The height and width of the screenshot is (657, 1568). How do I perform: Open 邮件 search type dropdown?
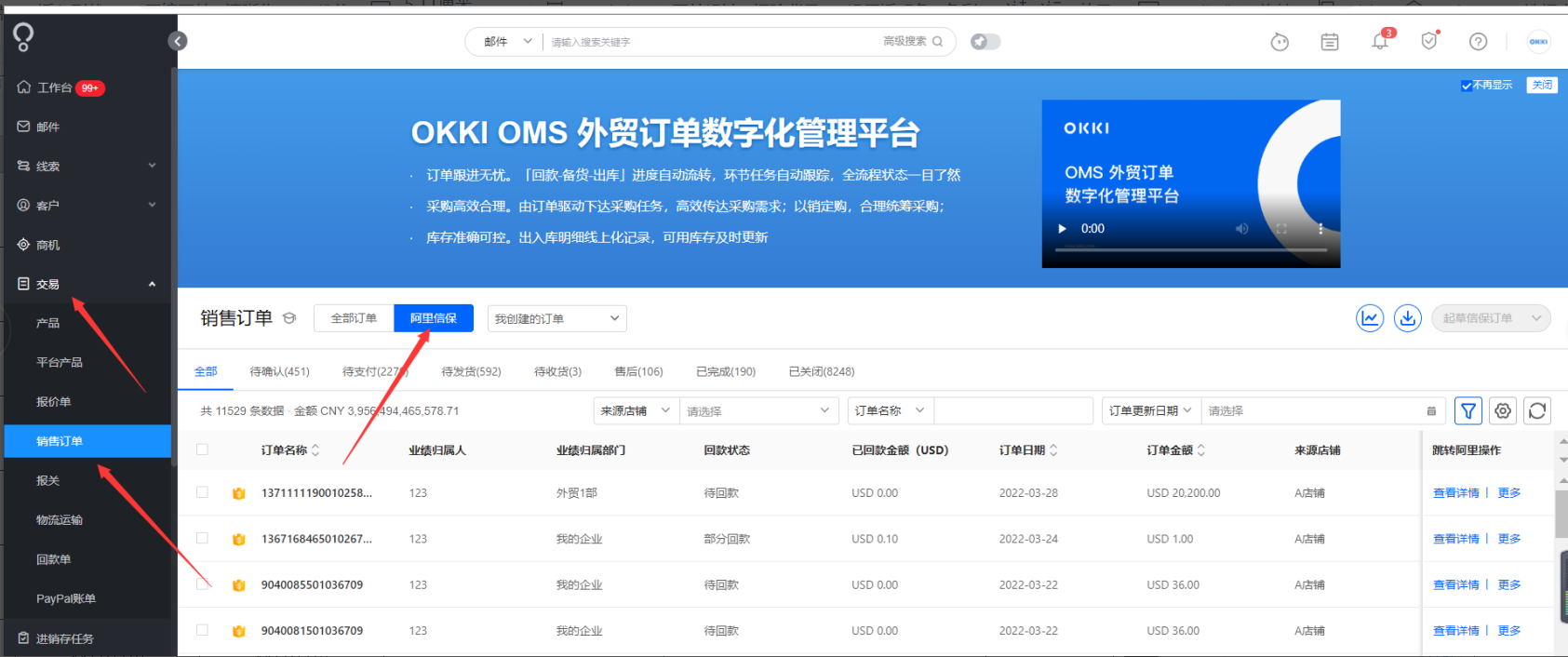tap(508, 42)
